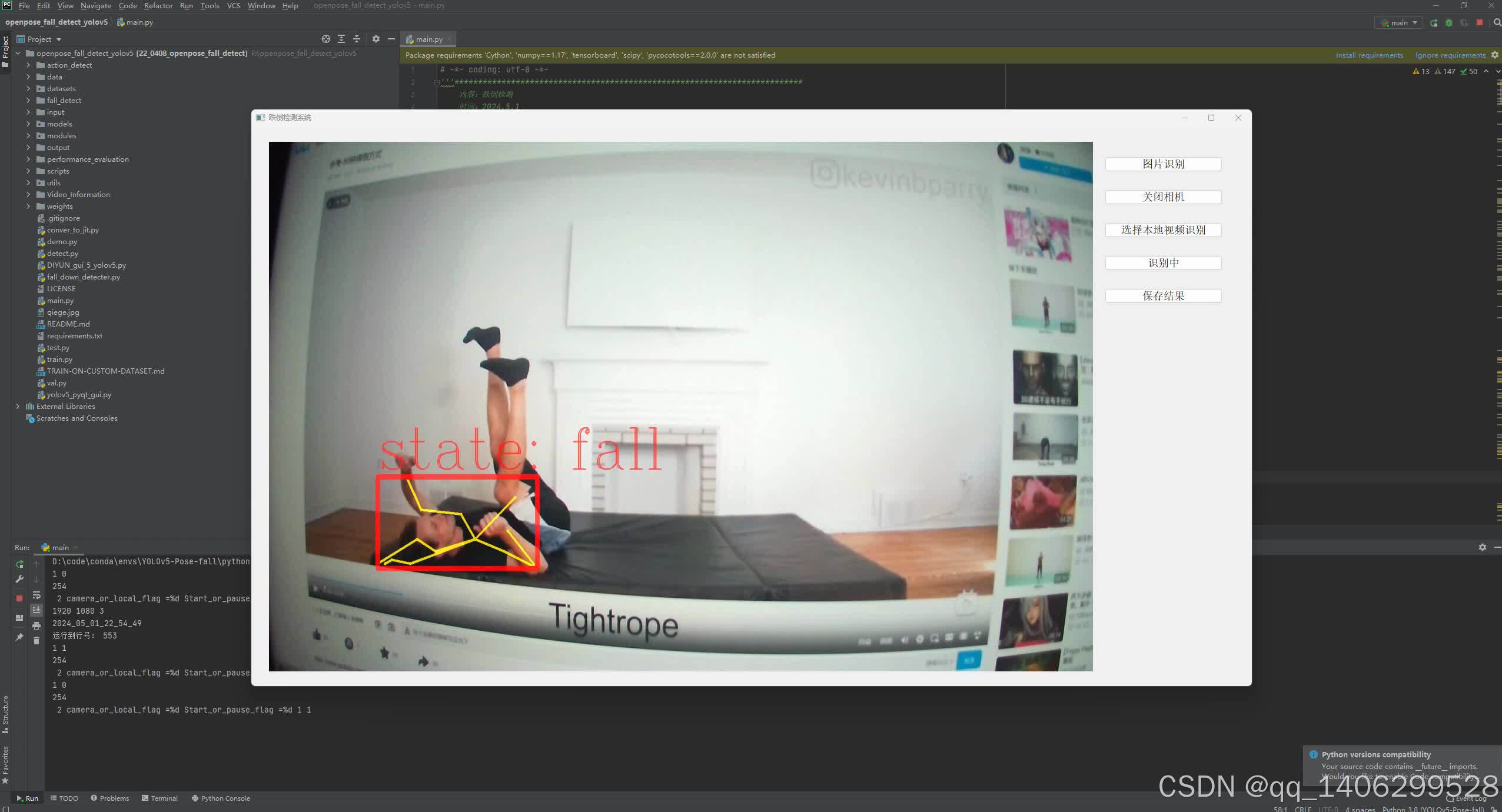The width and height of the screenshot is (1502, 812).
Task: Expand the datasets folder
Action: (28, 89)
